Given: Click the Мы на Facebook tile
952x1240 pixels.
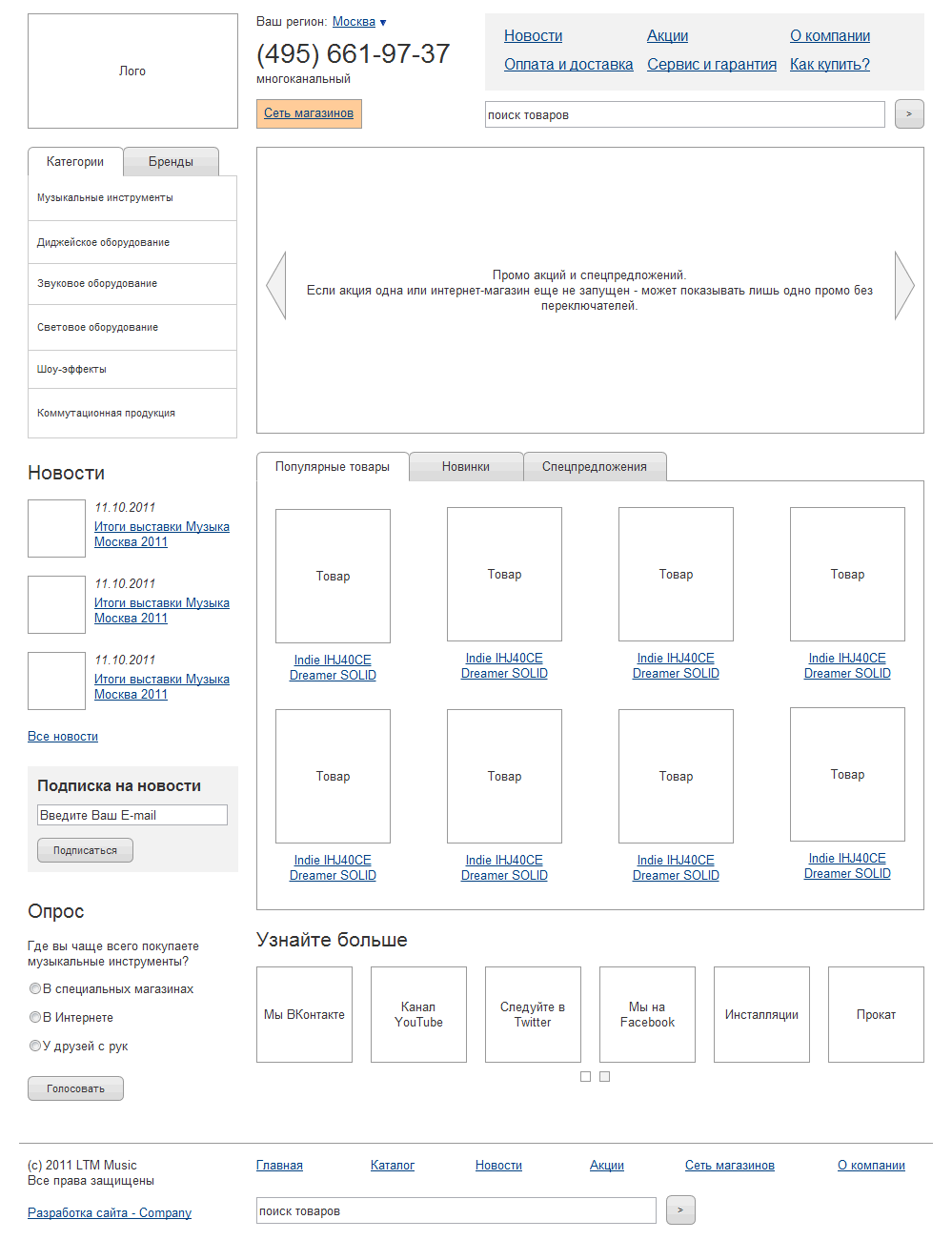Looking at the screenshot, I should 647,1015.
